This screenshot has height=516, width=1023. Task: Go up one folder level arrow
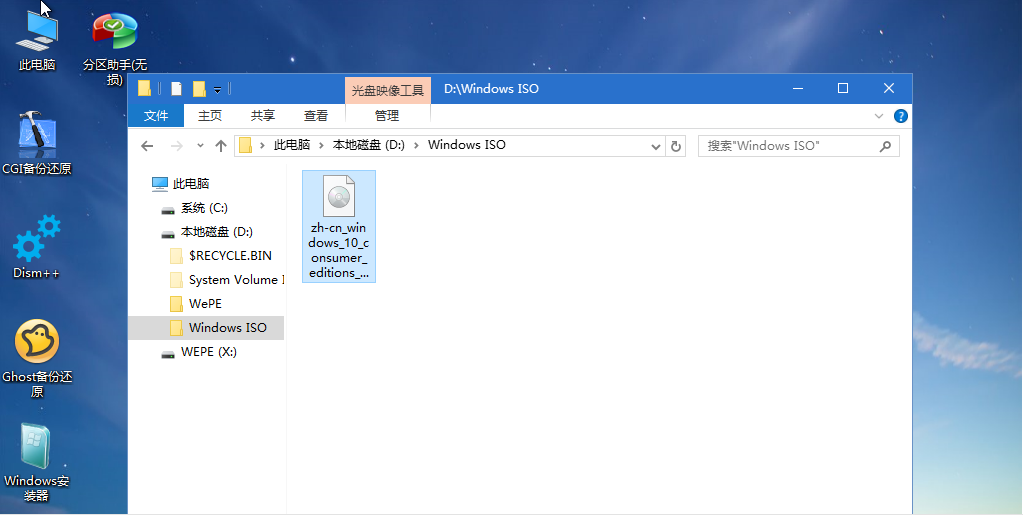221,146
